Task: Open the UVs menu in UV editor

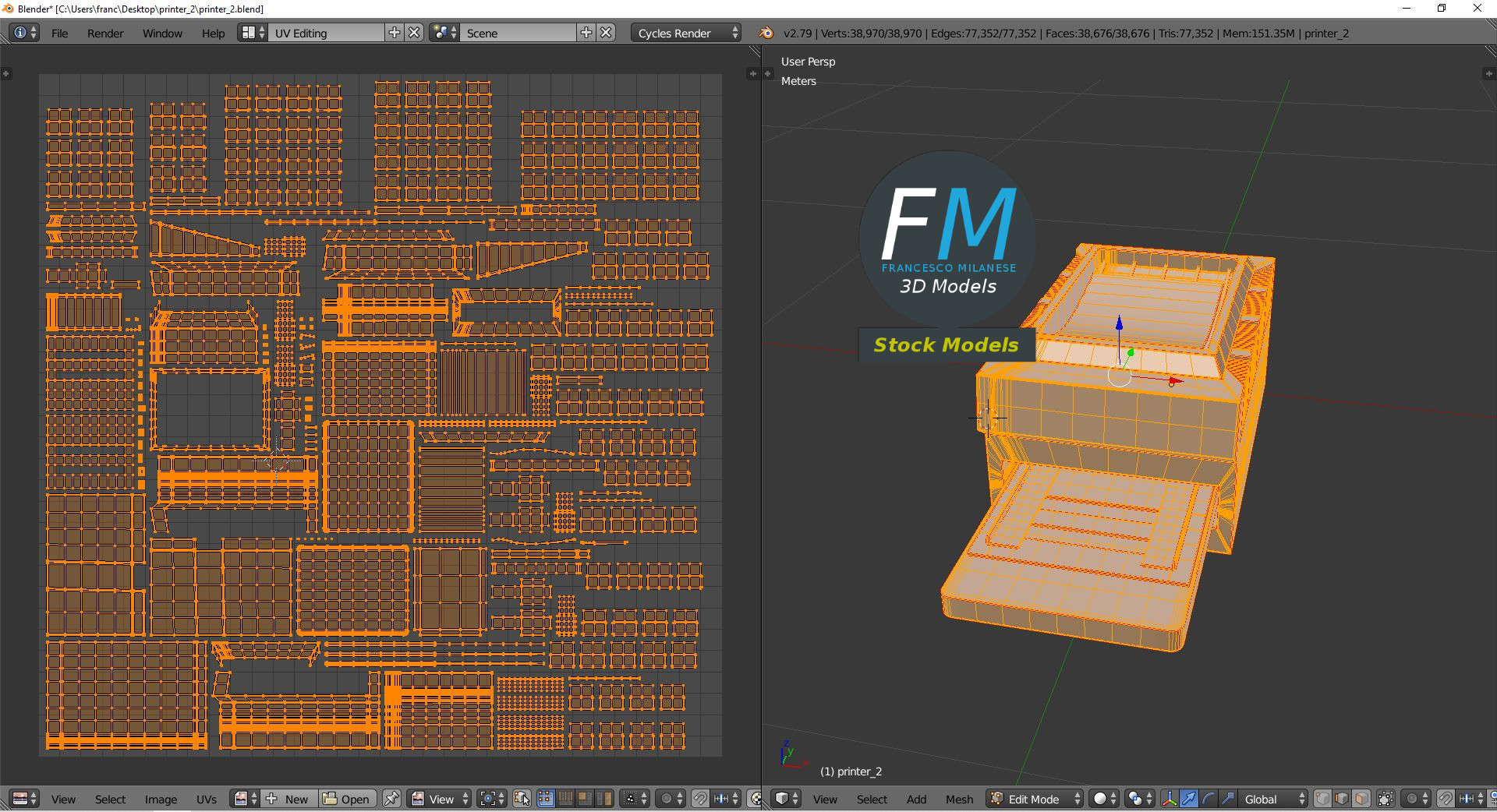Action: 207,799
